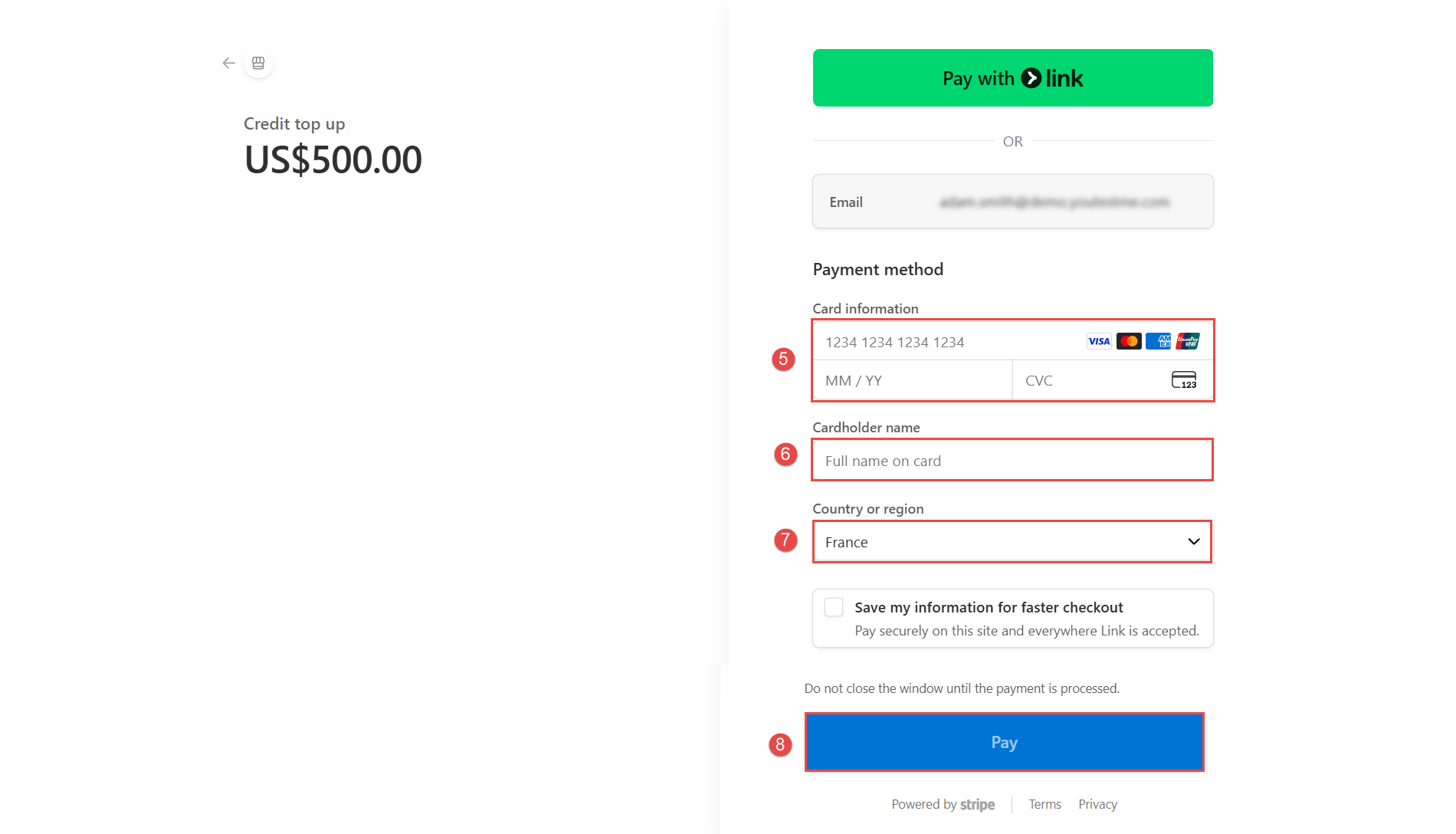The image size is (1456, 834).
Task: Click the Mastercard logo
Action: [1128, 341]
